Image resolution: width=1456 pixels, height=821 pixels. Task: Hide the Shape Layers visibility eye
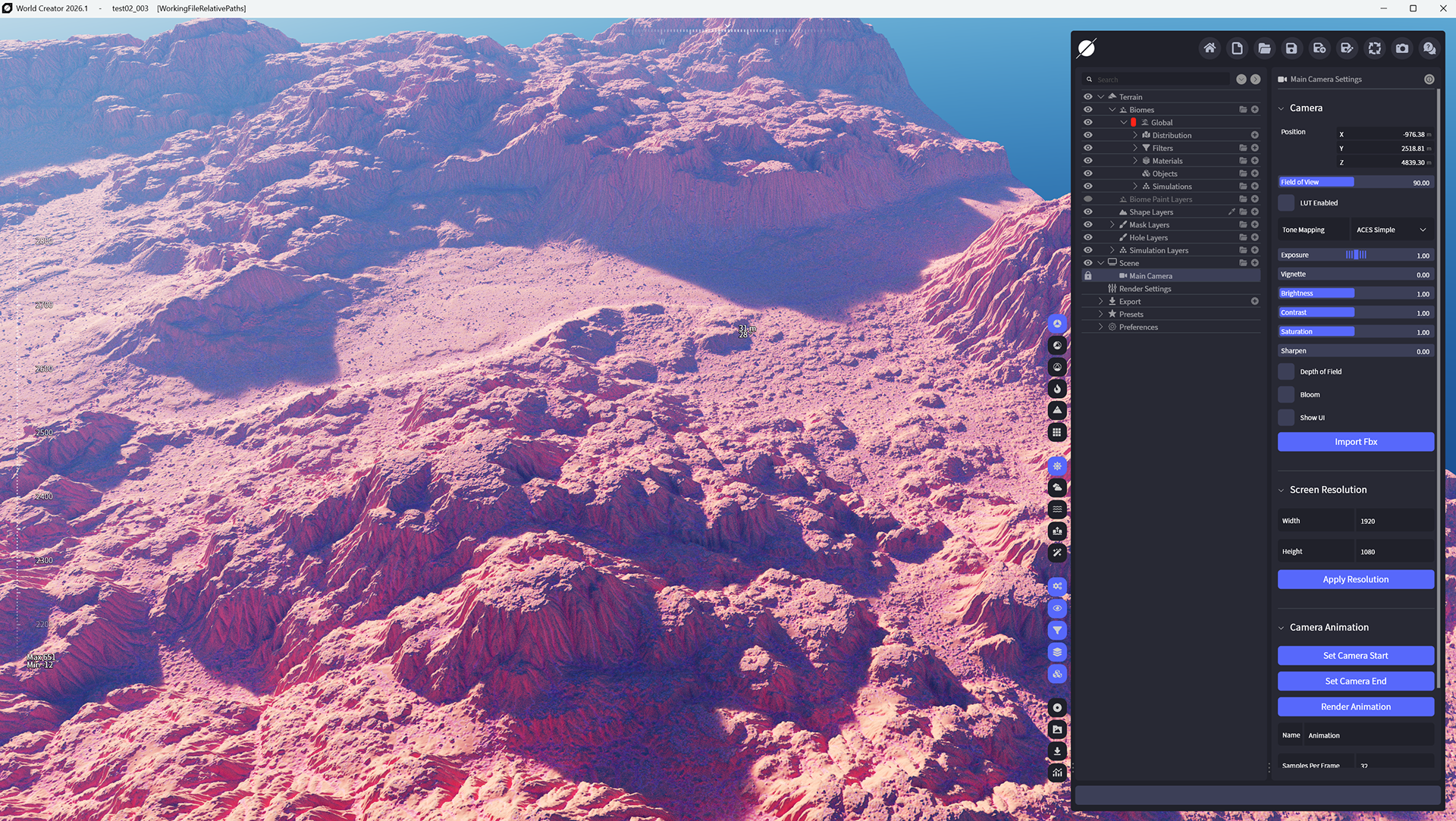1087,212
